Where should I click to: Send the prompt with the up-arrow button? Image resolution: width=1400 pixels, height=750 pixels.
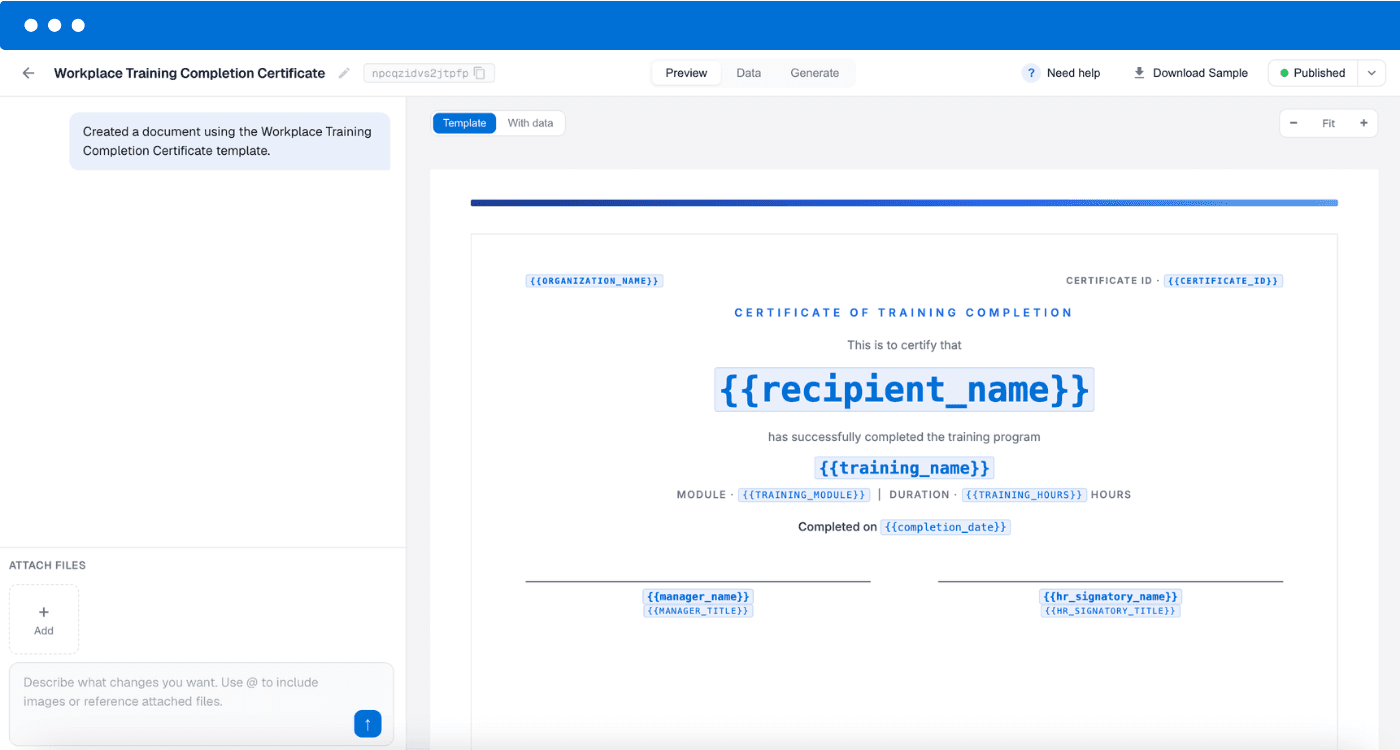pyautogui.click(x=367, y=724)
